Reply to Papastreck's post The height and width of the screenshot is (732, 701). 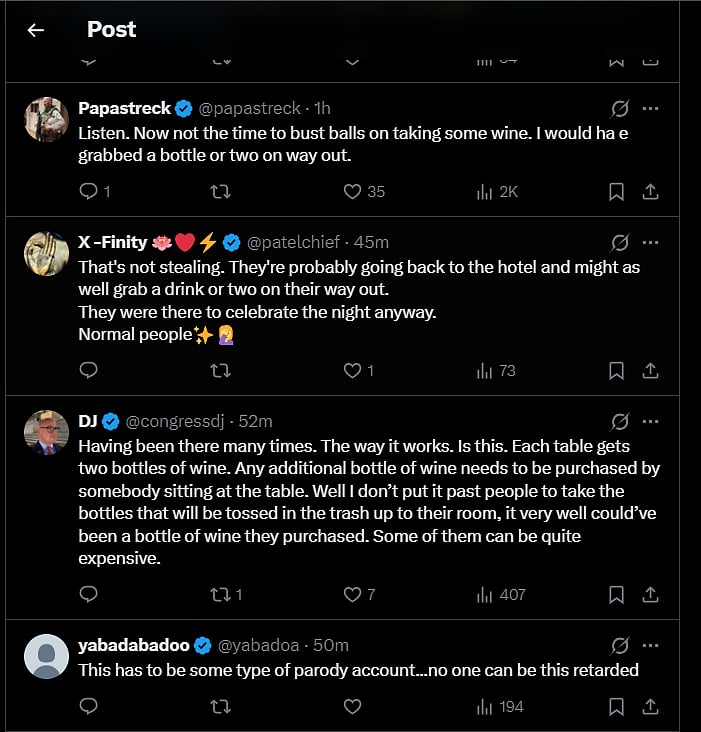[x=88, y=191]
